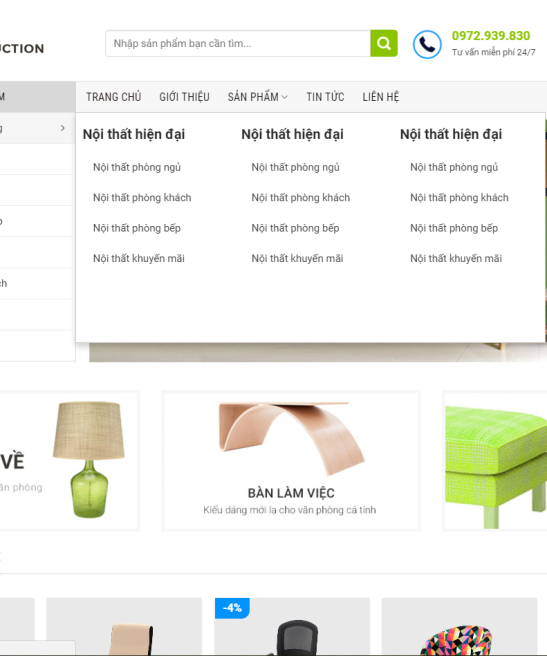The width and height of the screenshot is (547, 656).
Task: Select Nội thất phòng ngủ in last column
Action: [454, 167]
